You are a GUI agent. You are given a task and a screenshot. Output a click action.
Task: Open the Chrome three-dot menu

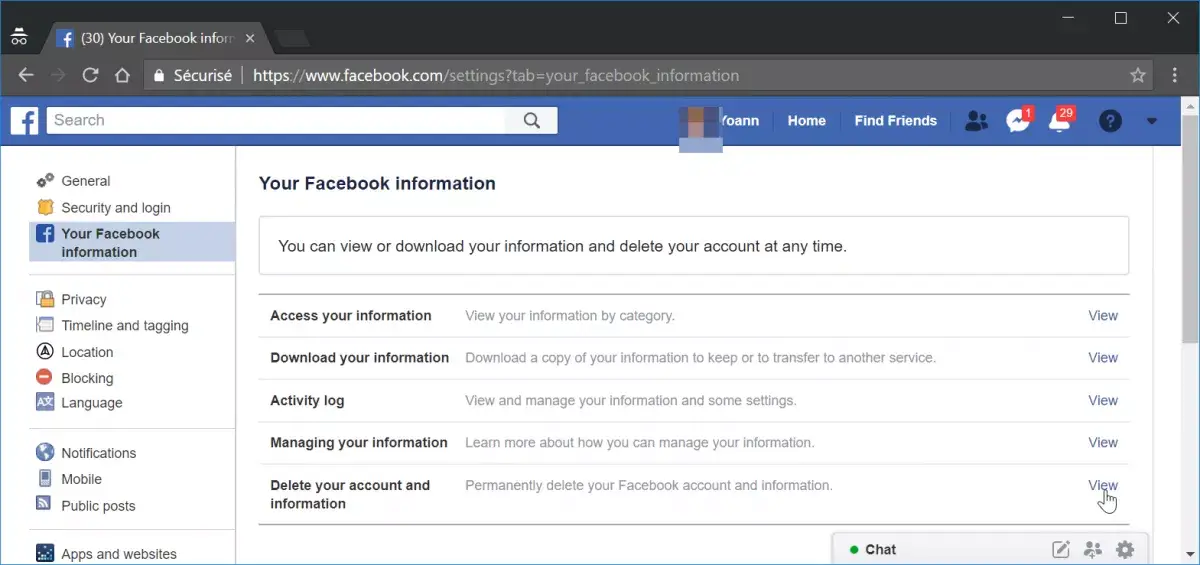[1175, 75]
